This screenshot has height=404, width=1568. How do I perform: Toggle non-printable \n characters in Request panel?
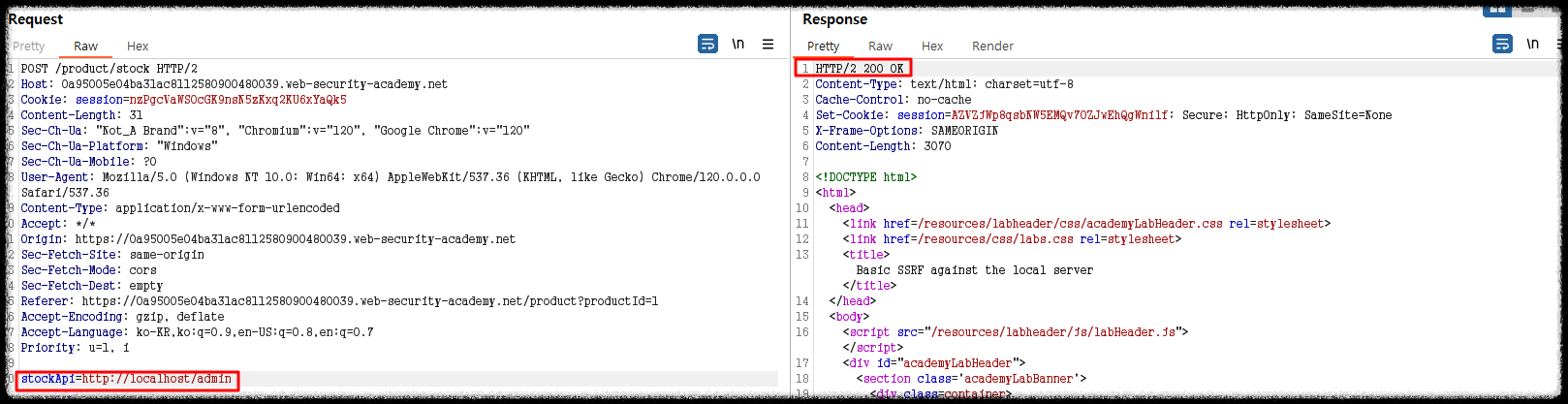tap(738, 45)
